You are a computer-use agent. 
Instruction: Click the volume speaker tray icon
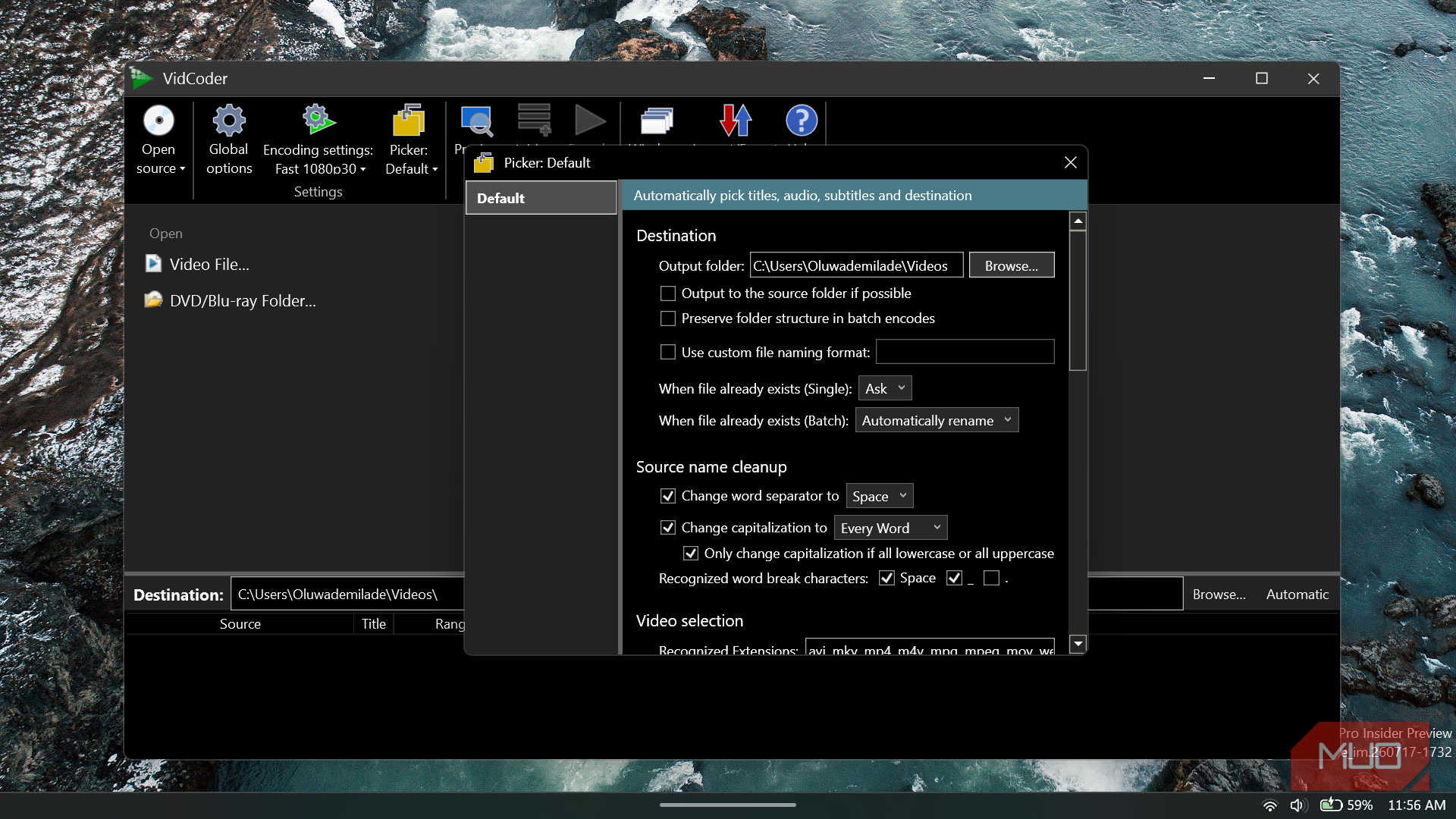pyautogui.click(x=1298, y=805)
